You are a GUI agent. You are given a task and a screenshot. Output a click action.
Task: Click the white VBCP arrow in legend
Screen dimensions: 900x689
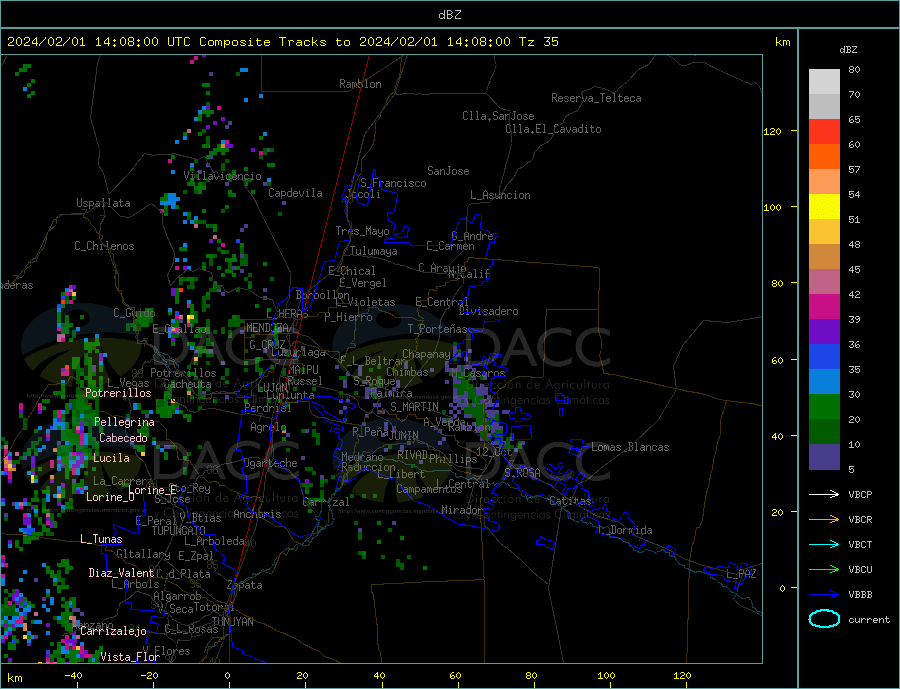pos(824,494)
